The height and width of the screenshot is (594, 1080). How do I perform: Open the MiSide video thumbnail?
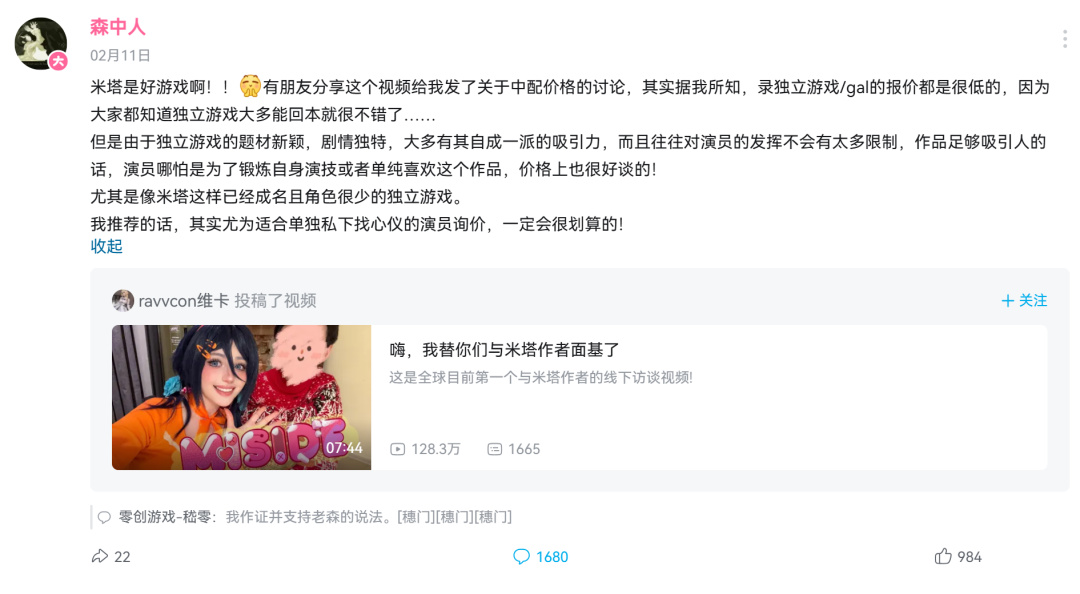click(242, 398)
